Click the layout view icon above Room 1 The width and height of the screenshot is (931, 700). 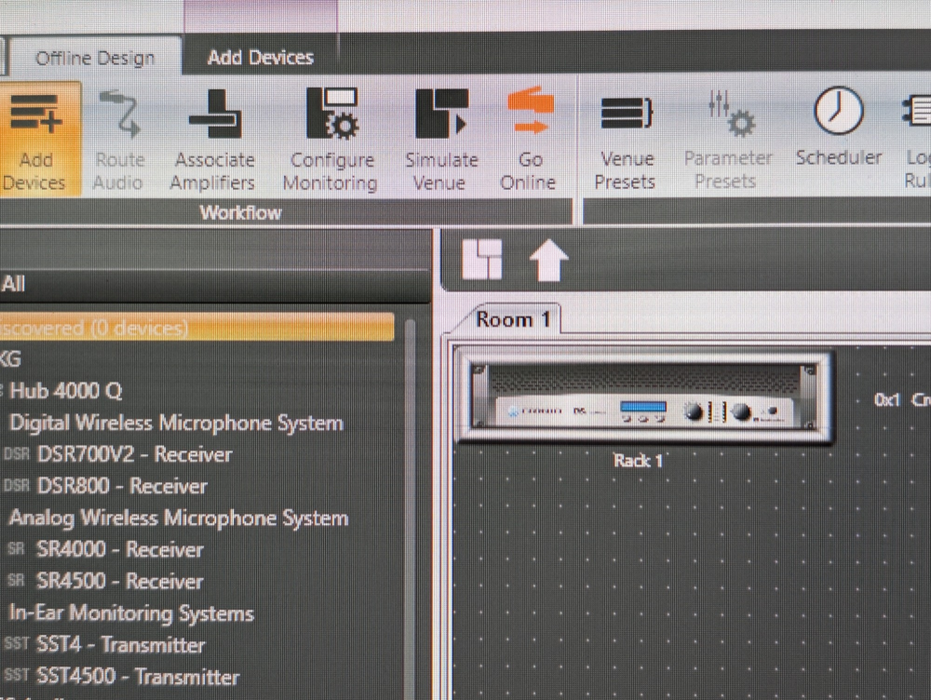pos(482,261)
